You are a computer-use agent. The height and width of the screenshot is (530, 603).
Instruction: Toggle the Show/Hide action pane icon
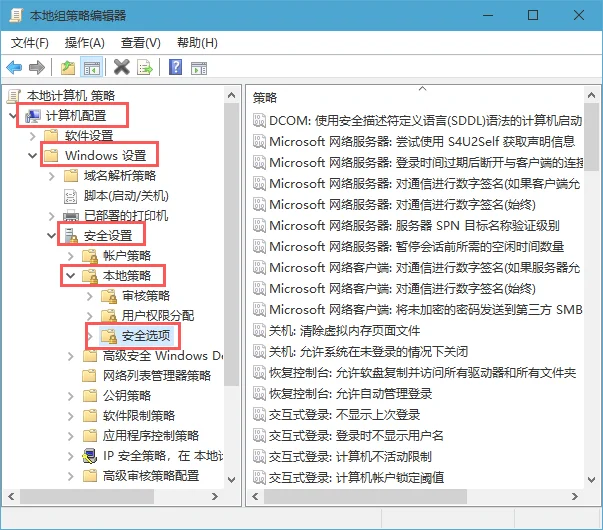[x=199, y=68]
